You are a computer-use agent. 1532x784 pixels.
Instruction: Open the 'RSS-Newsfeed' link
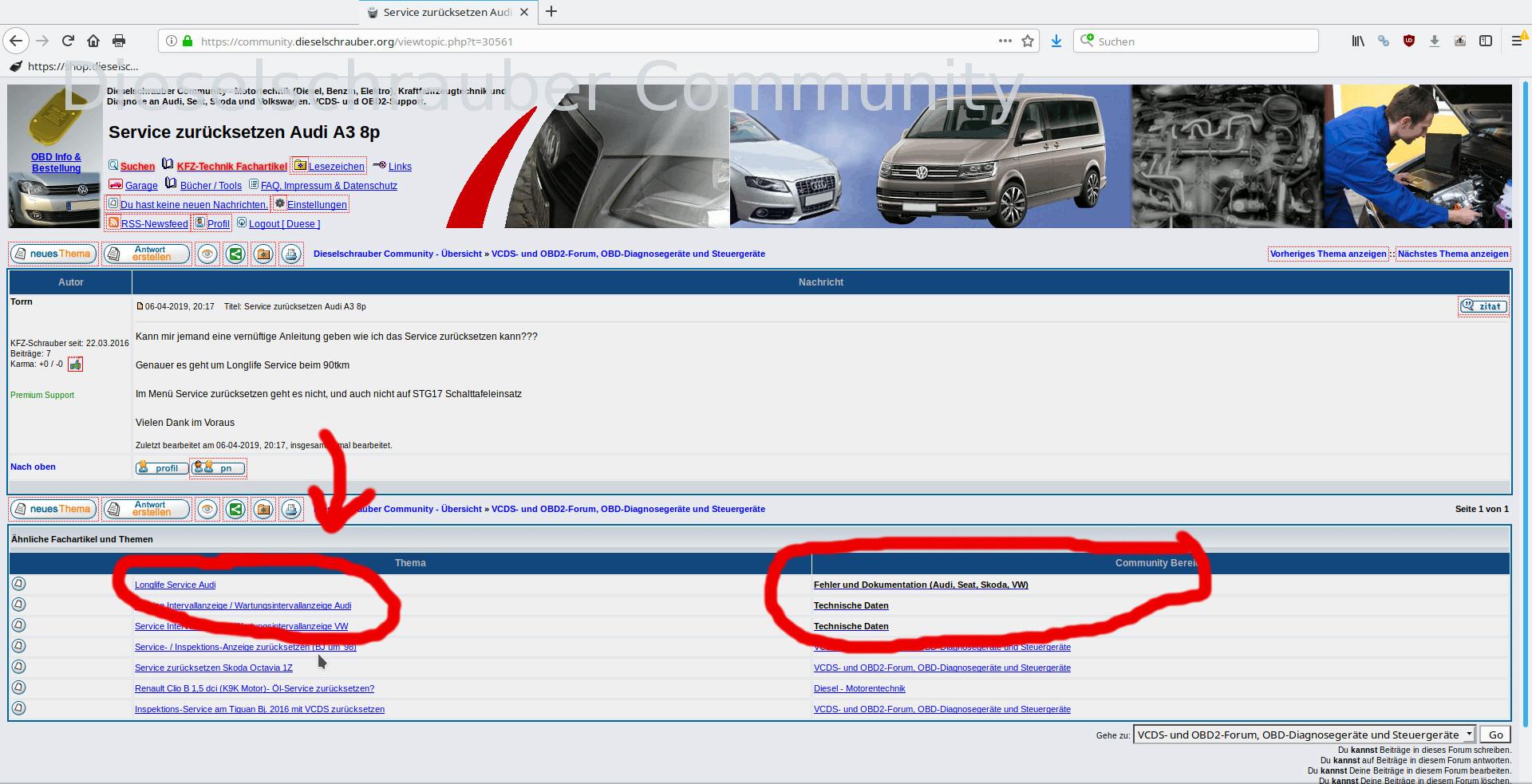tap(155, 224)
